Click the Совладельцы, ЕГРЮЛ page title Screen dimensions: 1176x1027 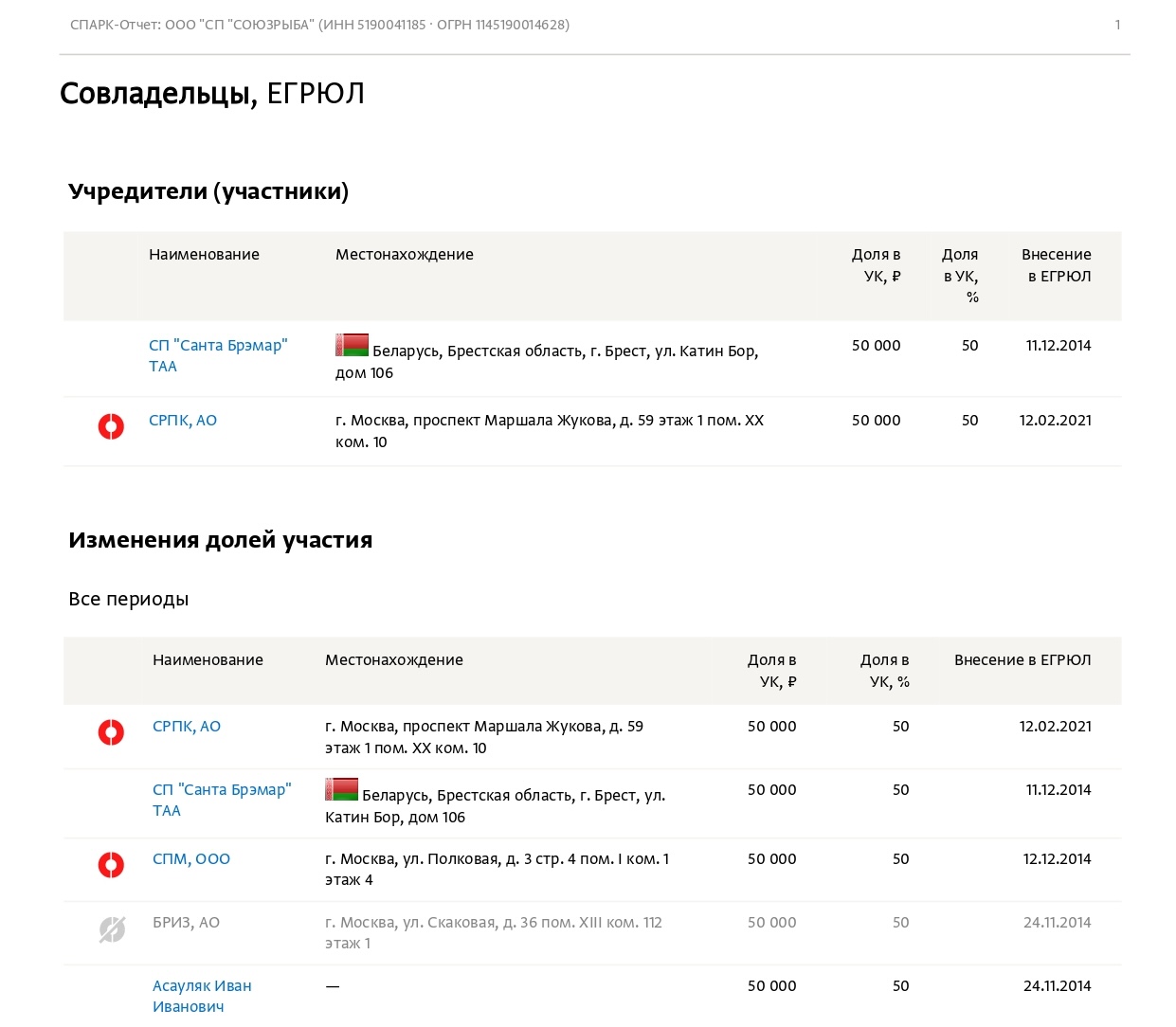tap(212, 94)
